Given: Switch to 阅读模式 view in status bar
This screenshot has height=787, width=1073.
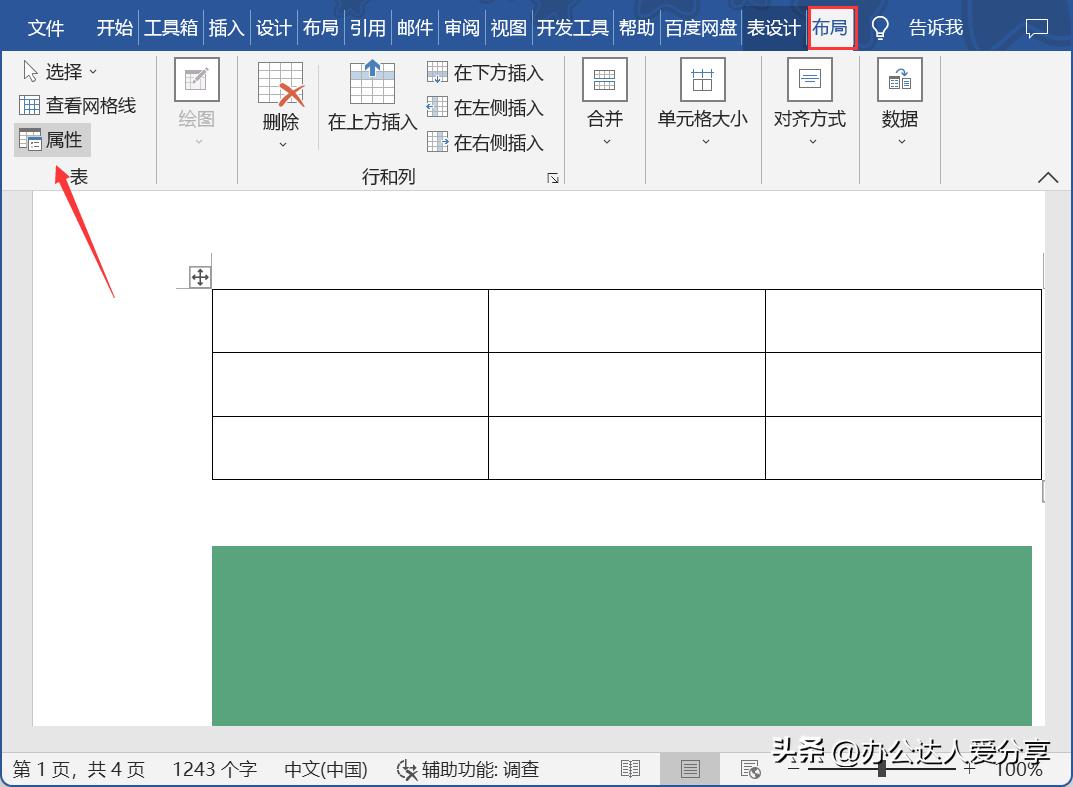Looking at the screenshot, I should (630, 769).
